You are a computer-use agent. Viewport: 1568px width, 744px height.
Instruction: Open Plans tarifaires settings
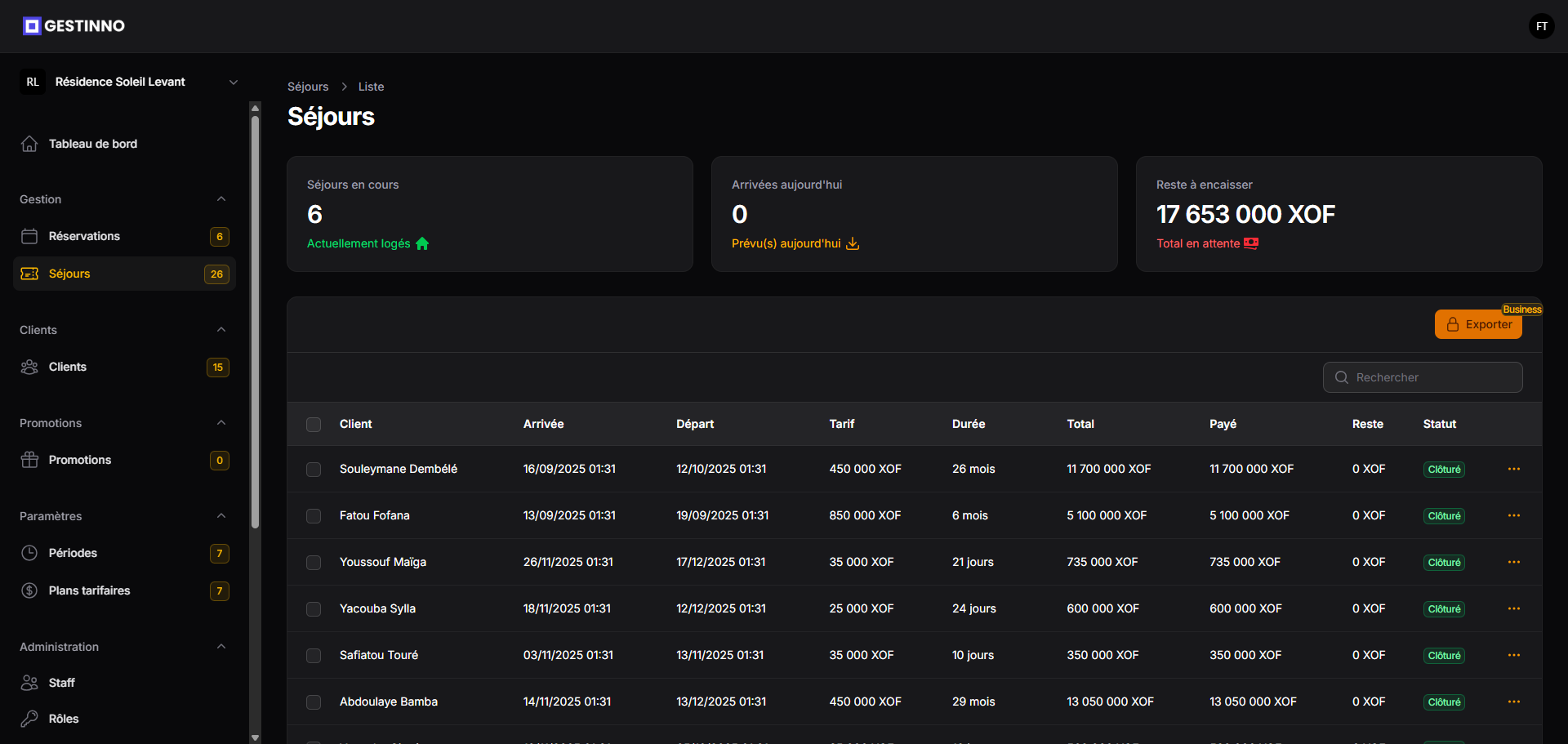pyautogui.click(x=124, y=590)
